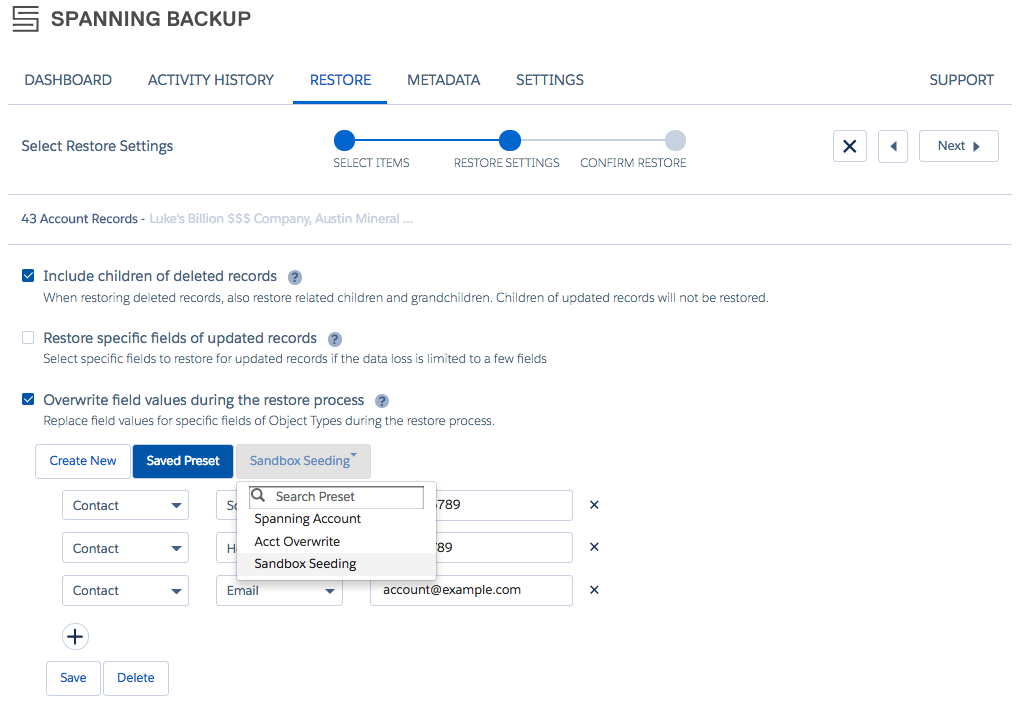Open the Sandbox Seeding preset dropdown
The image size is (1019, 707).
tap(303, 461)
